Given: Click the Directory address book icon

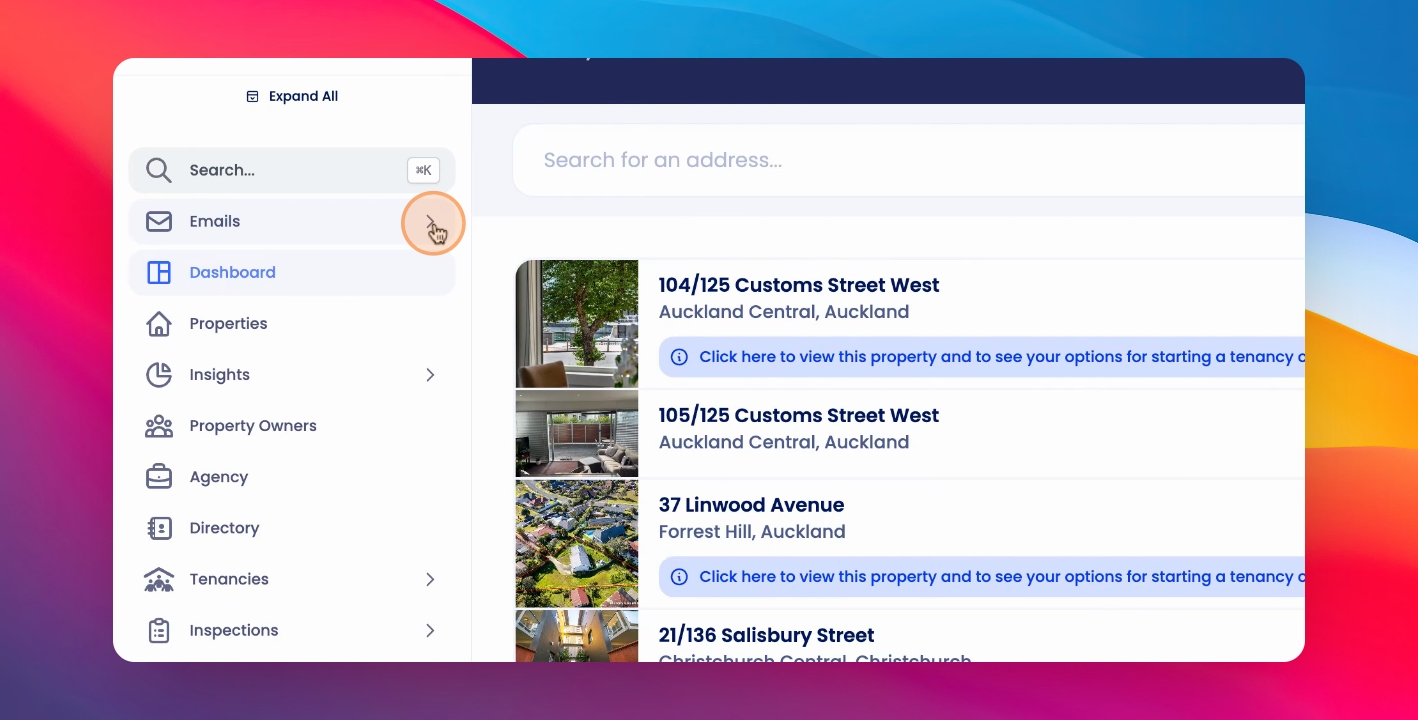Looking at the screenshot, I should (x=159, y=528).
